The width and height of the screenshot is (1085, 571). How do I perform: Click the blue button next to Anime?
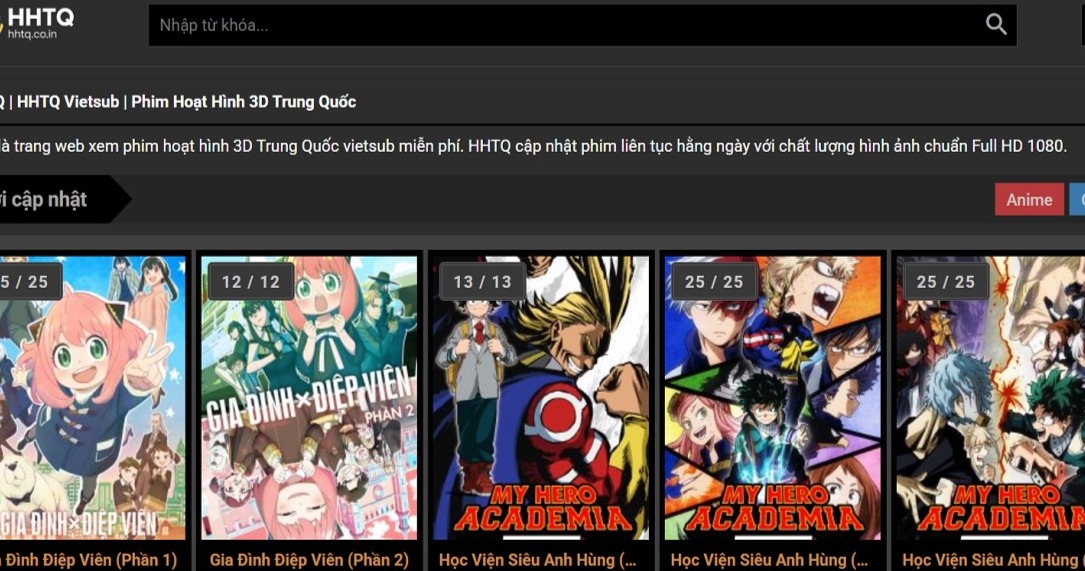point(1077,199)
